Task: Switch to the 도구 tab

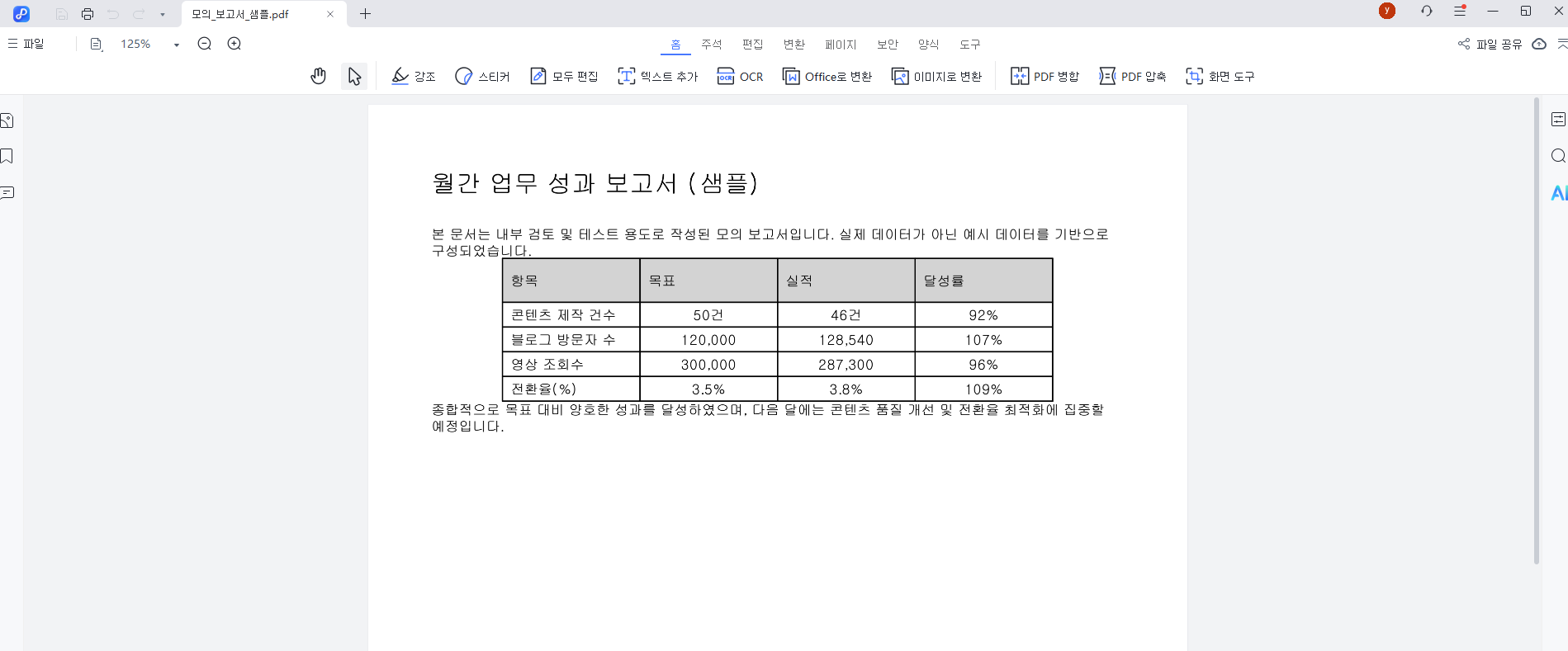Action: click(x=970, y=45)
